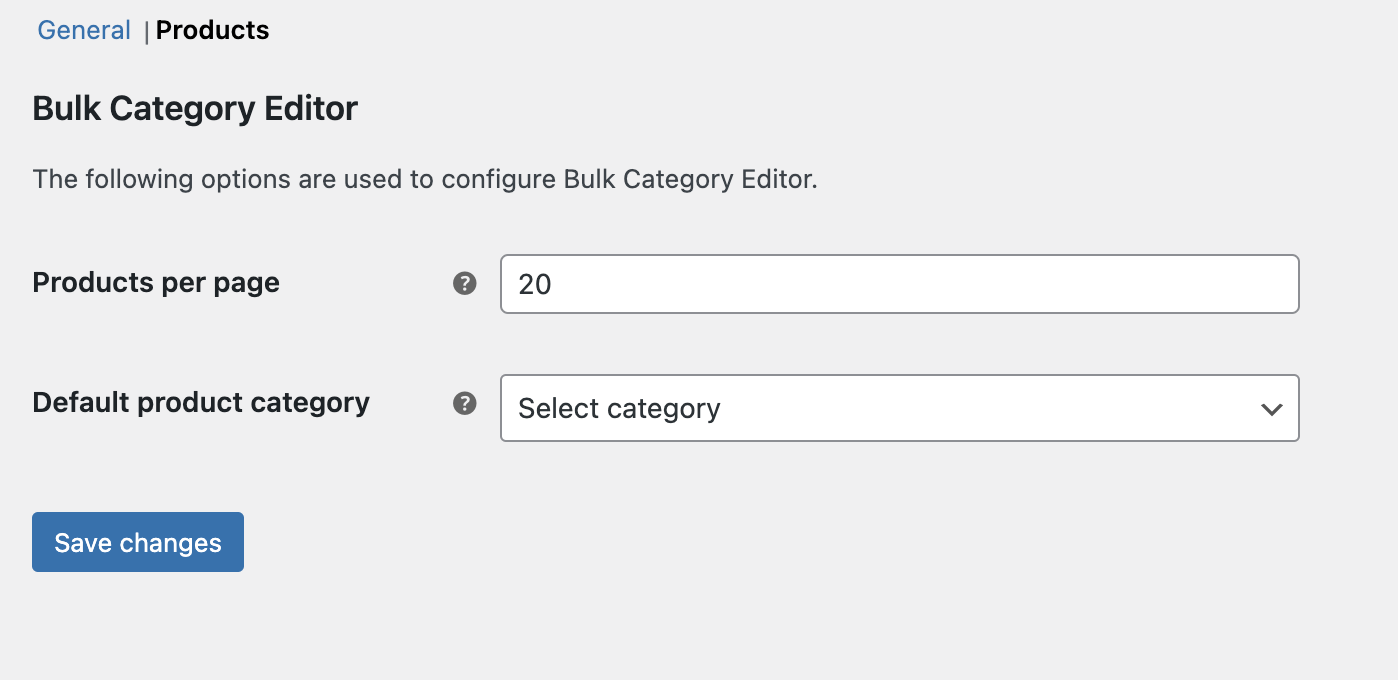The height and width of the screenshot is (680, 1398).
Task: Click the value 20 in the text box
Action: pyautogui.click(x=535, y=285)
